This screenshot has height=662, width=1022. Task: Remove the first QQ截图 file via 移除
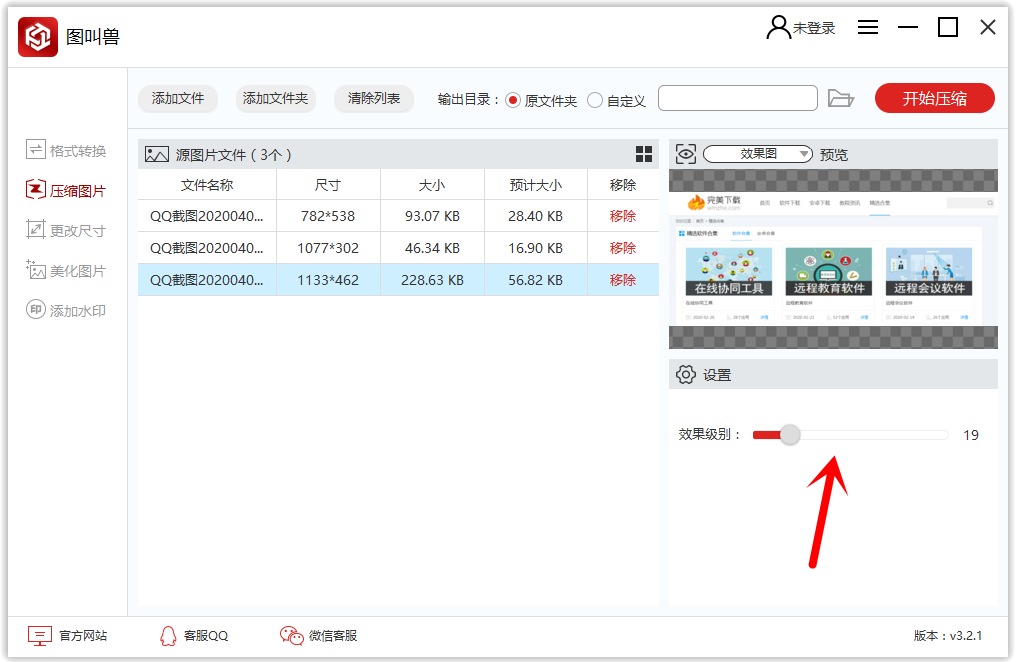pos(625,215)
